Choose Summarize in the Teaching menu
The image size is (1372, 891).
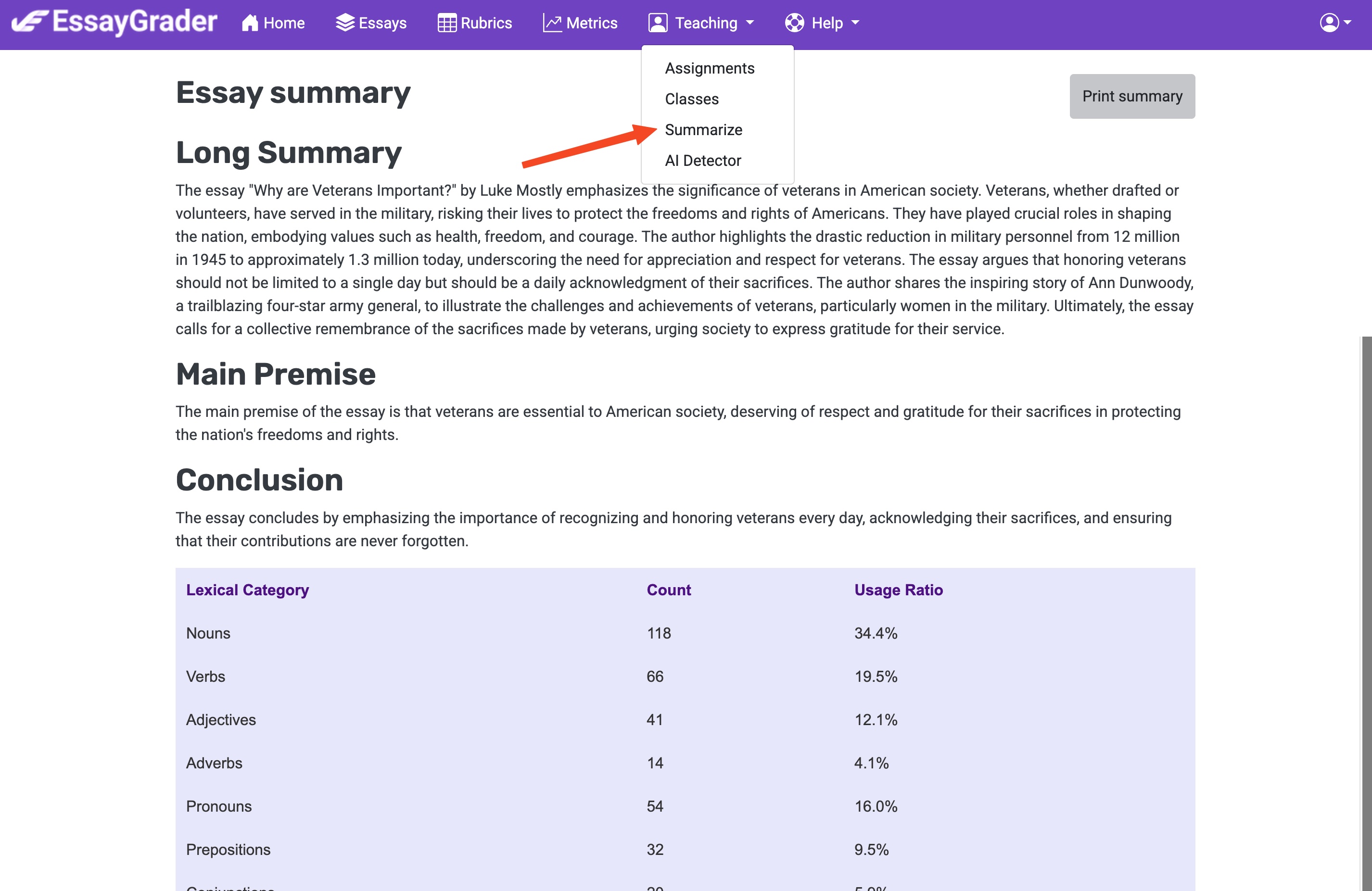click(x=703, y=130)
